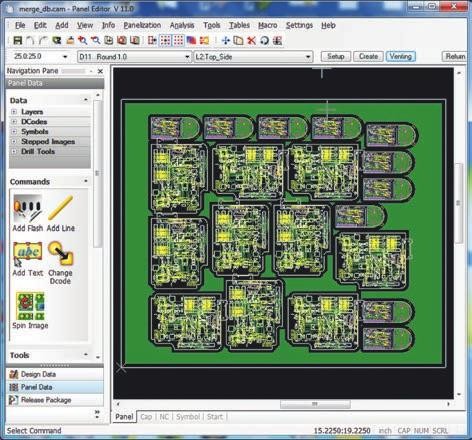
Task: Toggle the highlighted grid snap button
Action: (x=165, y=41)
